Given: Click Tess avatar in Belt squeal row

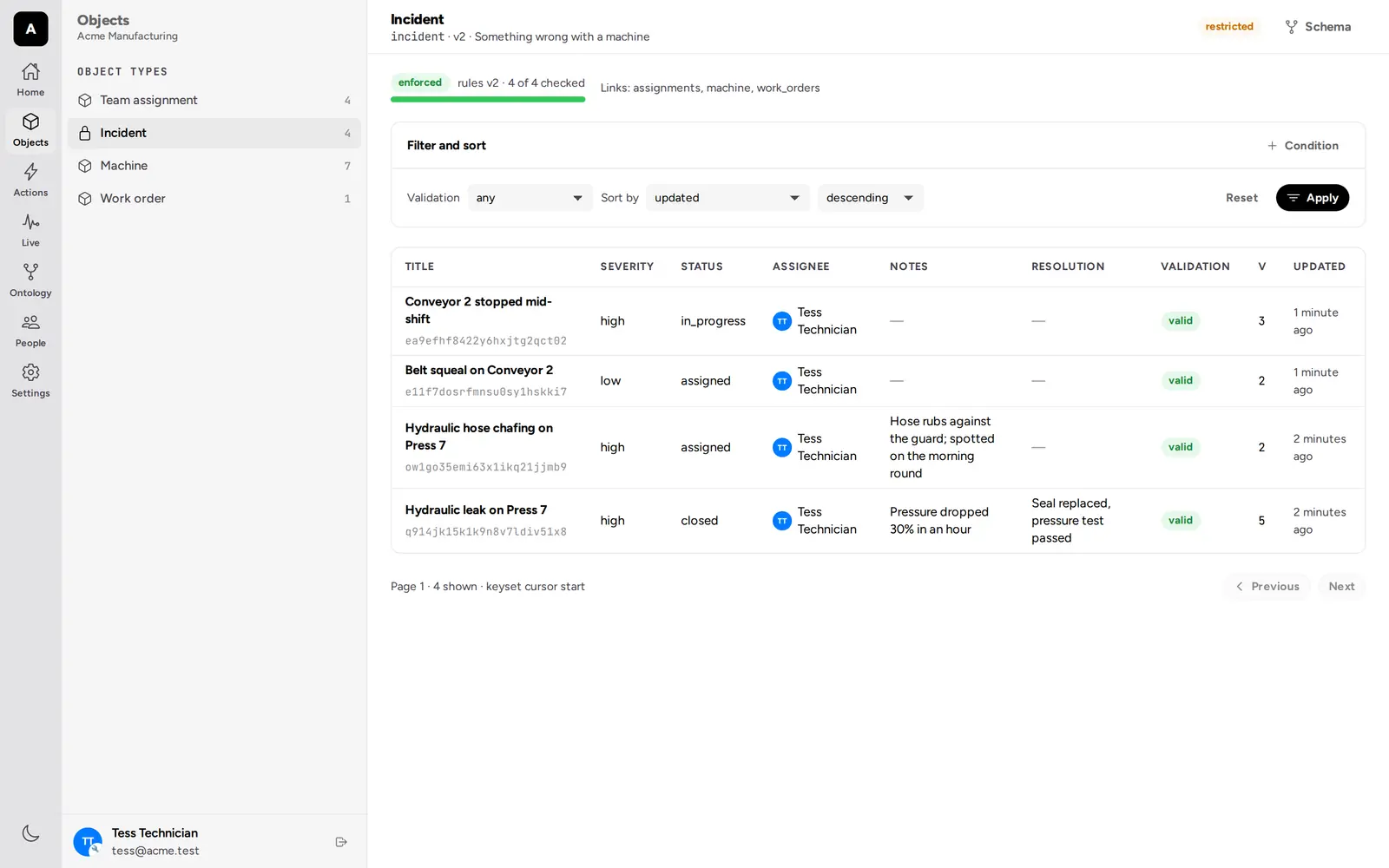Looking at the screenshot, I should point(782,381).
